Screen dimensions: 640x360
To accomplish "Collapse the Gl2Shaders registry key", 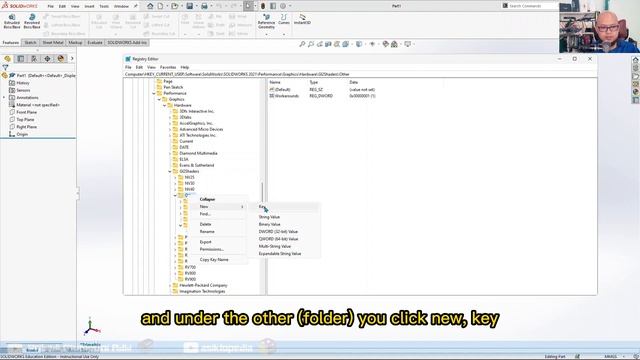I will 170,171.
